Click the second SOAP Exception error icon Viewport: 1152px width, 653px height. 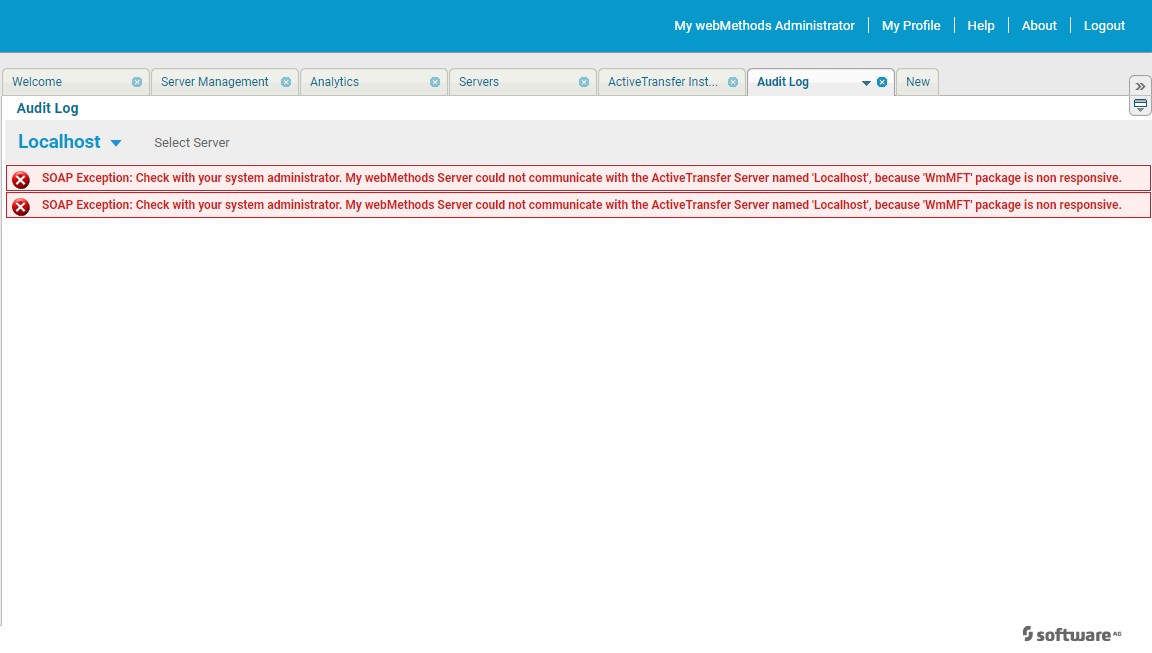tap(21, 207)
